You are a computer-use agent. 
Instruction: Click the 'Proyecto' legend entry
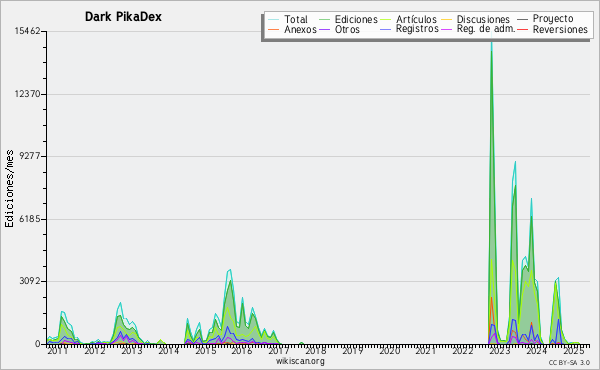553,19
